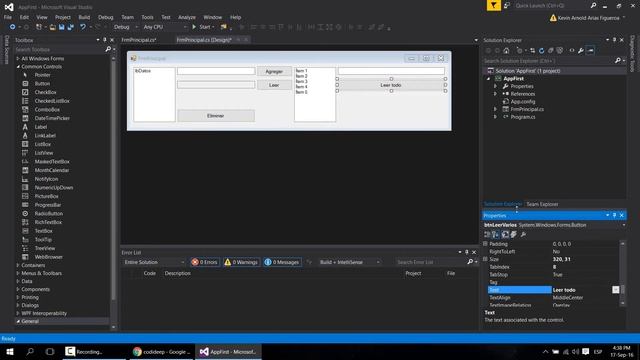
Task: Expand the All Windows Forms group
Action: coord(18,59)
